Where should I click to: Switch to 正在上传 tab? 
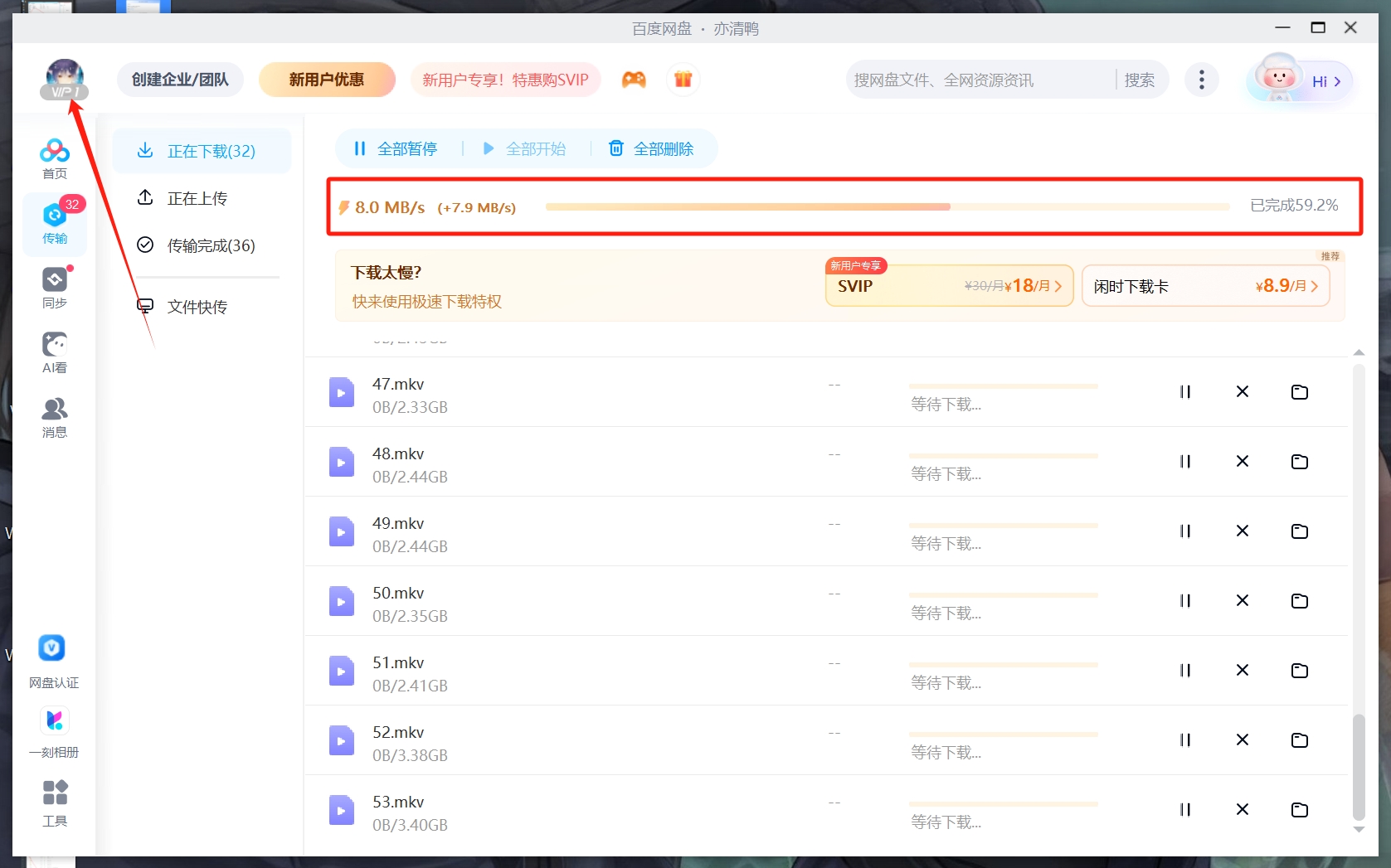197,198
